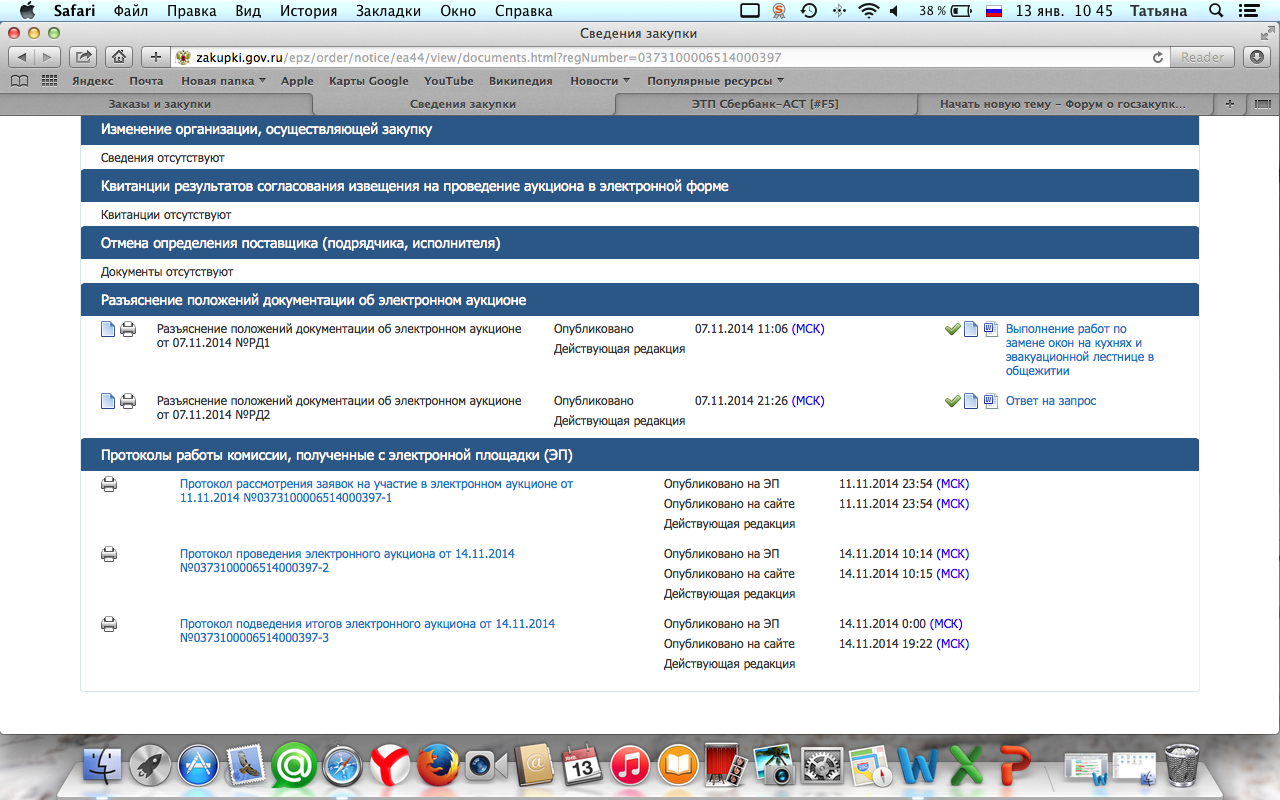The height and width of the screenshot is (800, 1280).
Task: Switch to ЭТП Сбербанк-АСТ tab
Action: pos(764,104)
